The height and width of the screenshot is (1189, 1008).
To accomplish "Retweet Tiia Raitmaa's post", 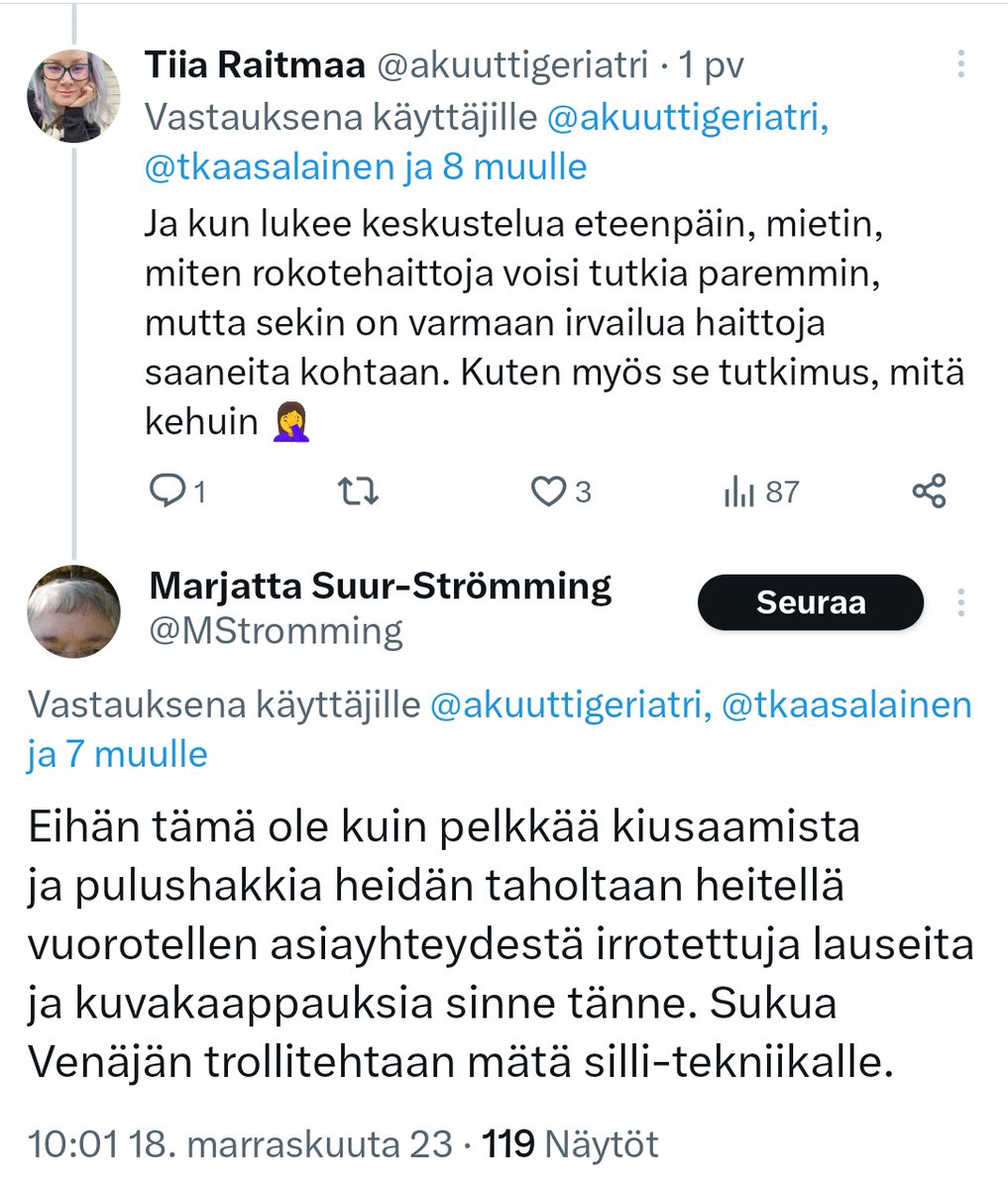I will pos(358,491).
